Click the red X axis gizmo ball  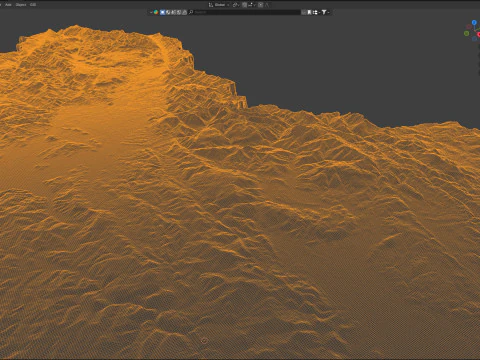click(478, 34)
